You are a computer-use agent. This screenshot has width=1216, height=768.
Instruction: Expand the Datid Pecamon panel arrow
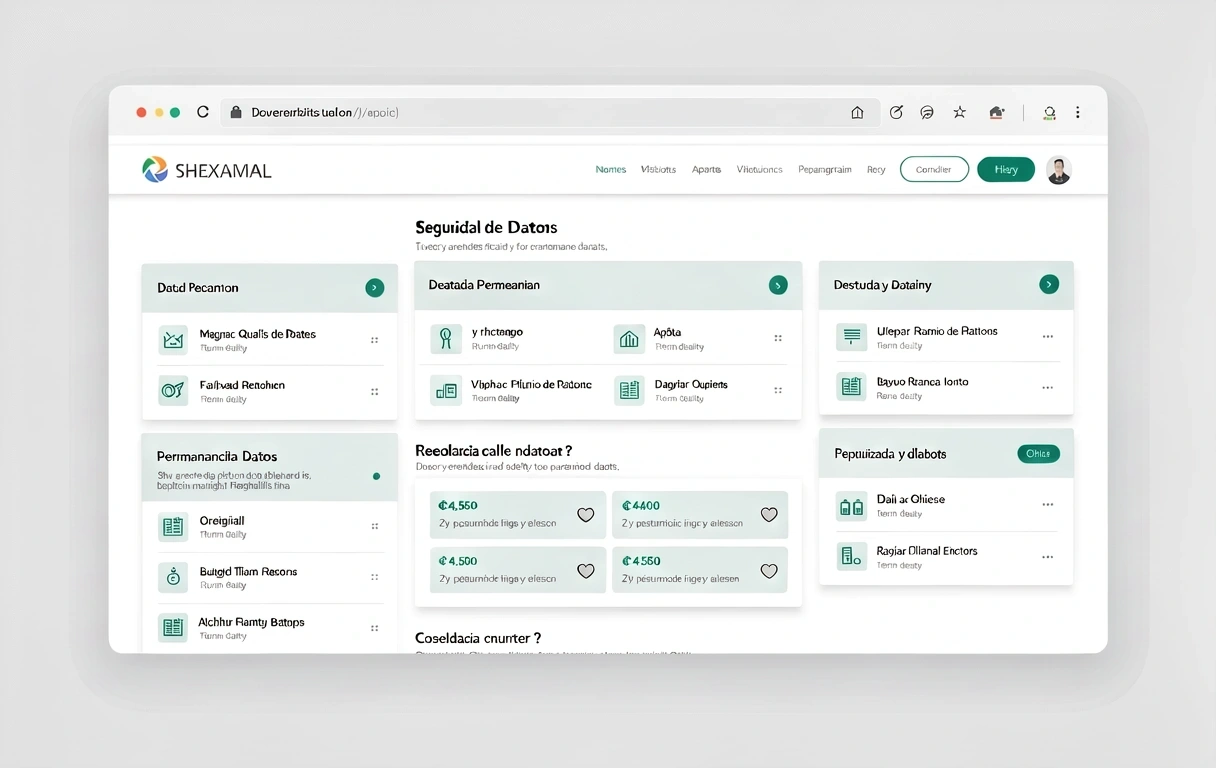click(374, 288)
